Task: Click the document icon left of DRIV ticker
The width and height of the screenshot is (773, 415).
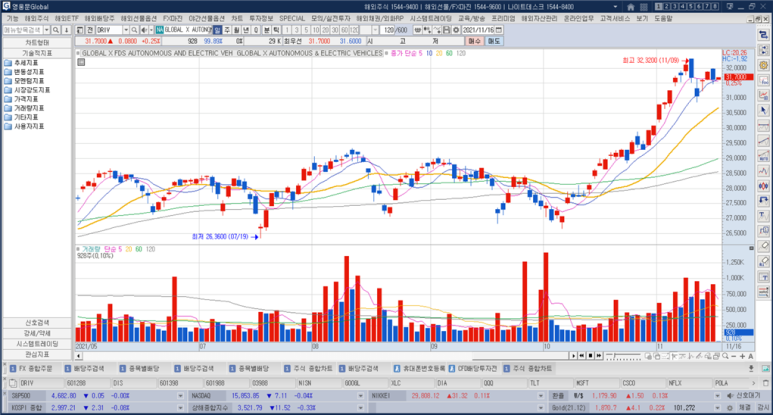Action: point(13,383)
